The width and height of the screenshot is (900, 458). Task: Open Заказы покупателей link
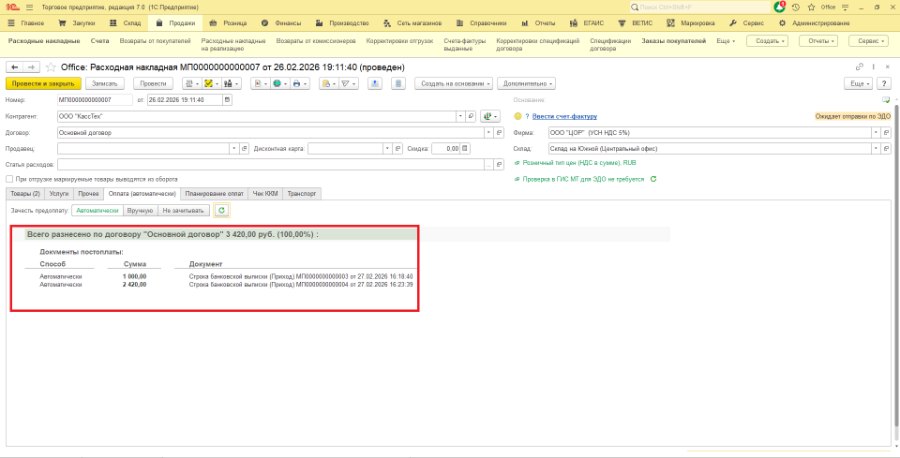(674, 41)
